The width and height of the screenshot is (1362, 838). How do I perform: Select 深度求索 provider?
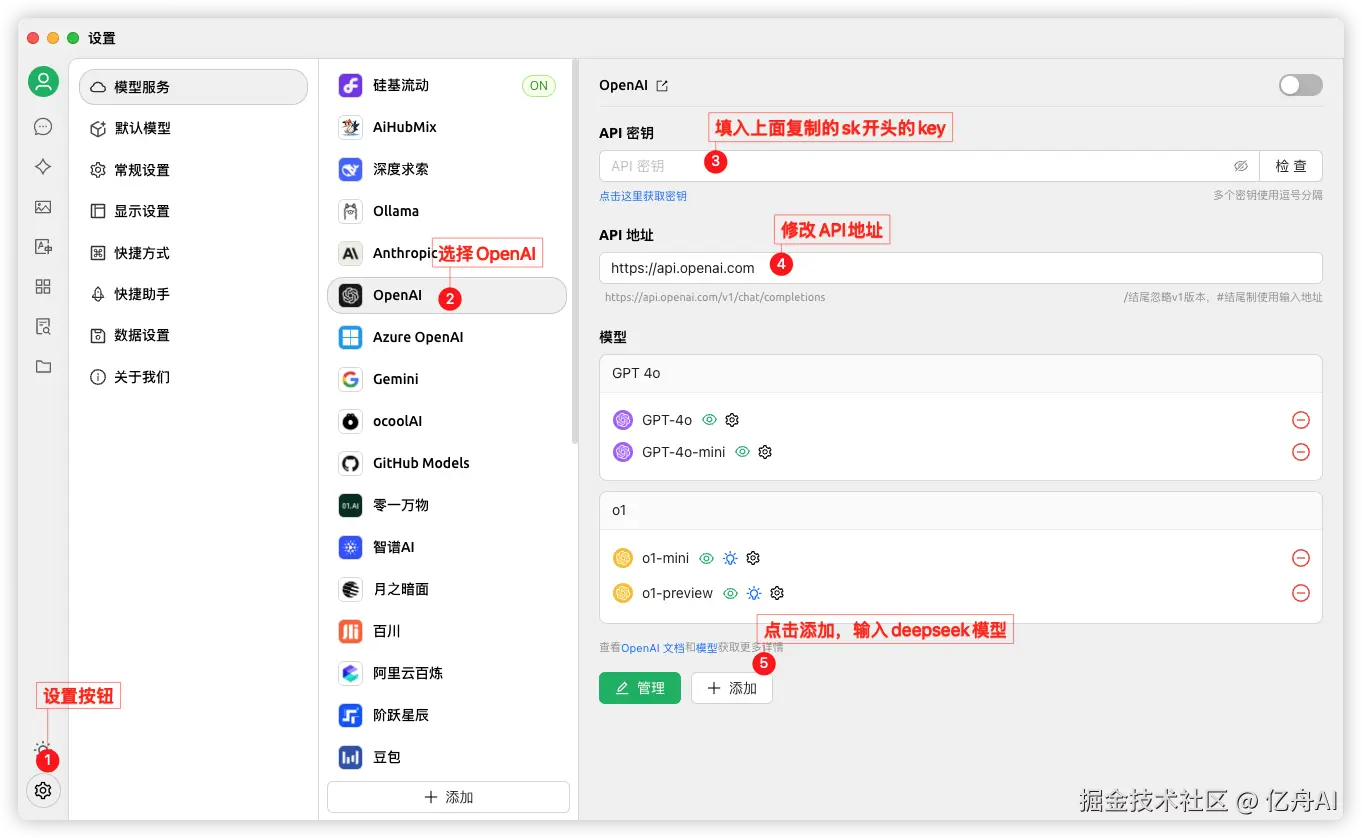447,169
